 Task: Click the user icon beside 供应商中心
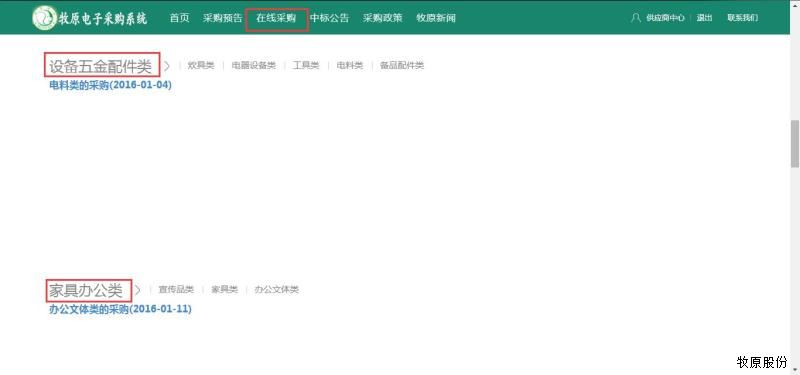point(636,18)
